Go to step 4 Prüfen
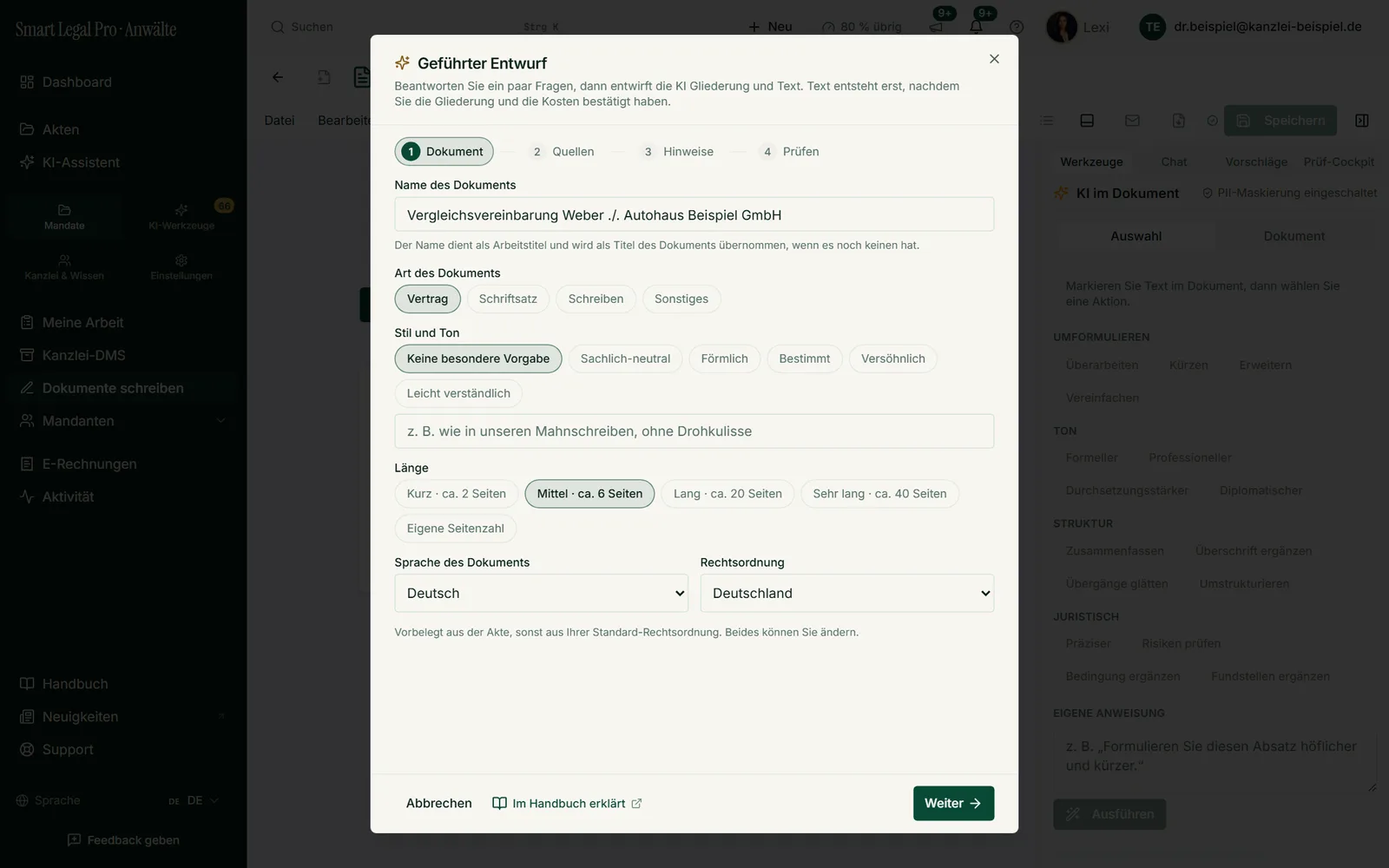This screenshot has height=868, width=1389. [790, 151]
